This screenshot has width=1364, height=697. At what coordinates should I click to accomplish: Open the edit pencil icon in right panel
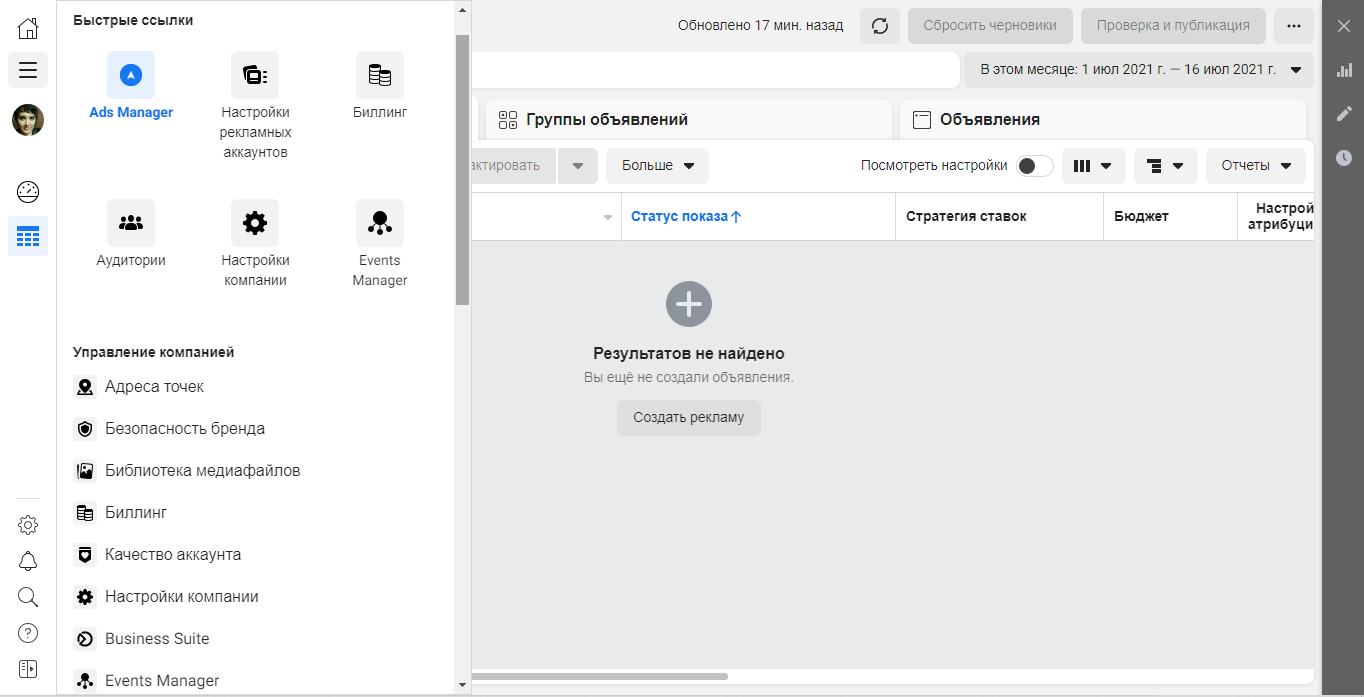(x=1343, y=114)
